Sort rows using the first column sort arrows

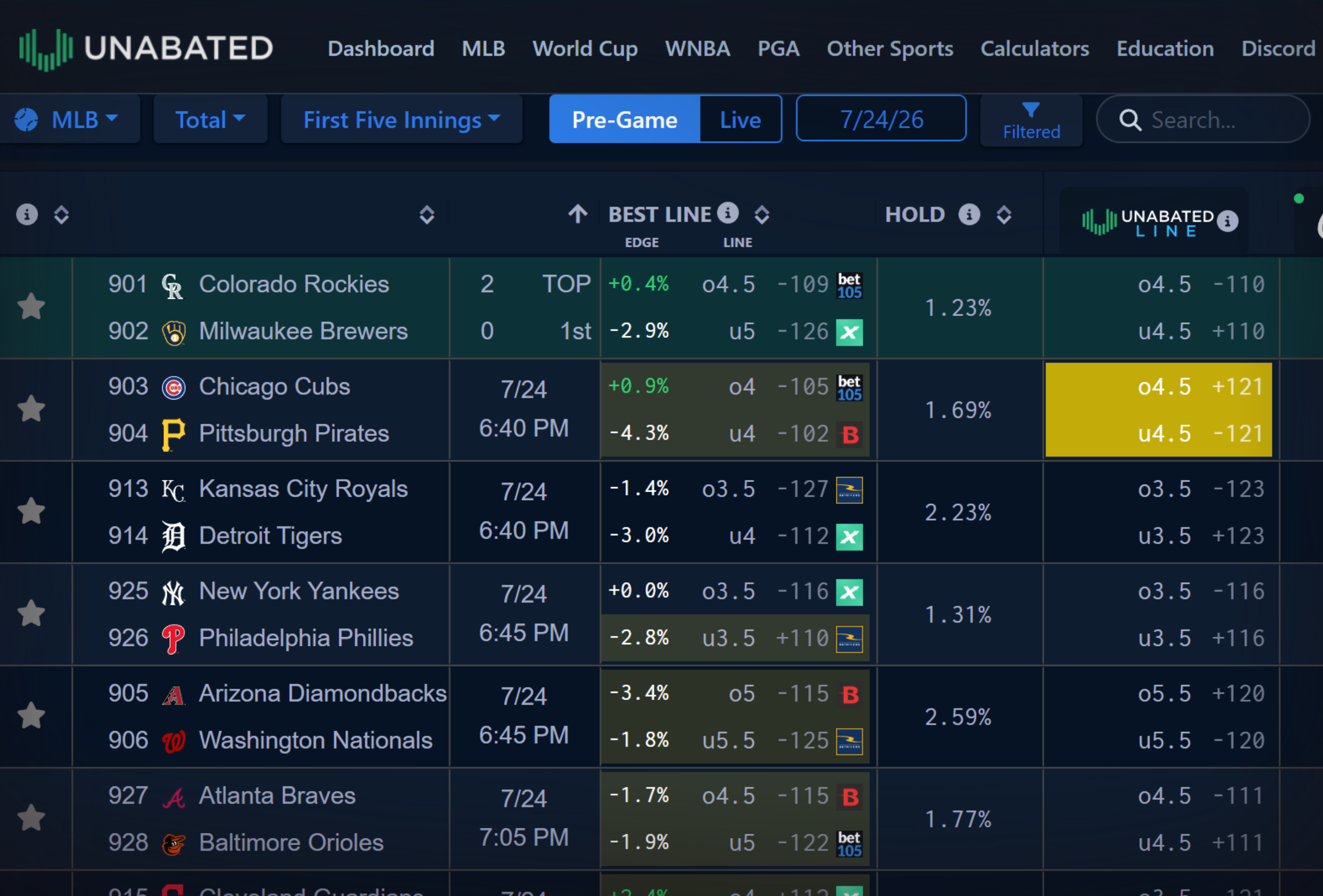(x=61, y=215)
